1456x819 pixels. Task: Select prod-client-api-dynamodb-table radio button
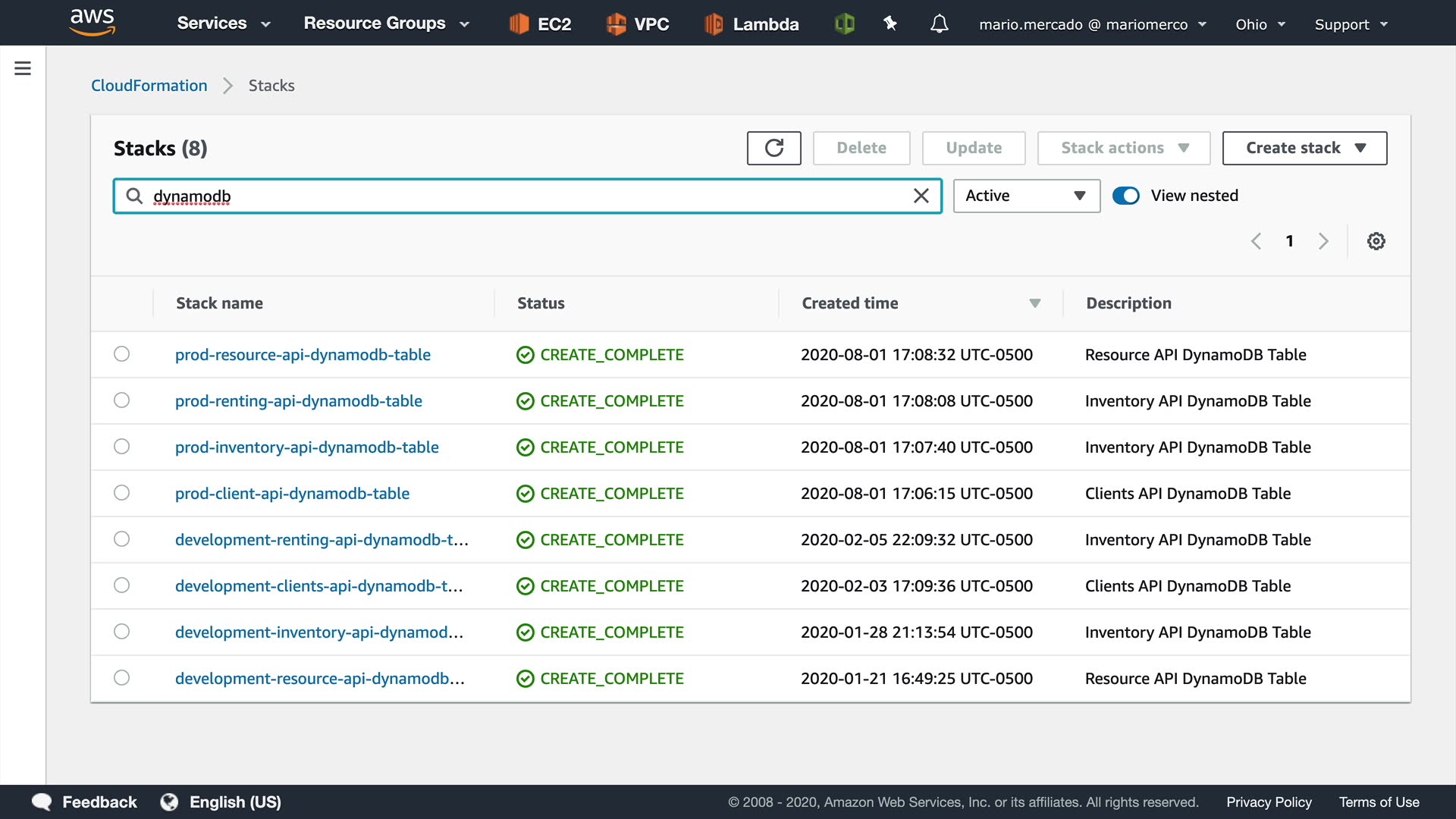[x=121, y=493]
